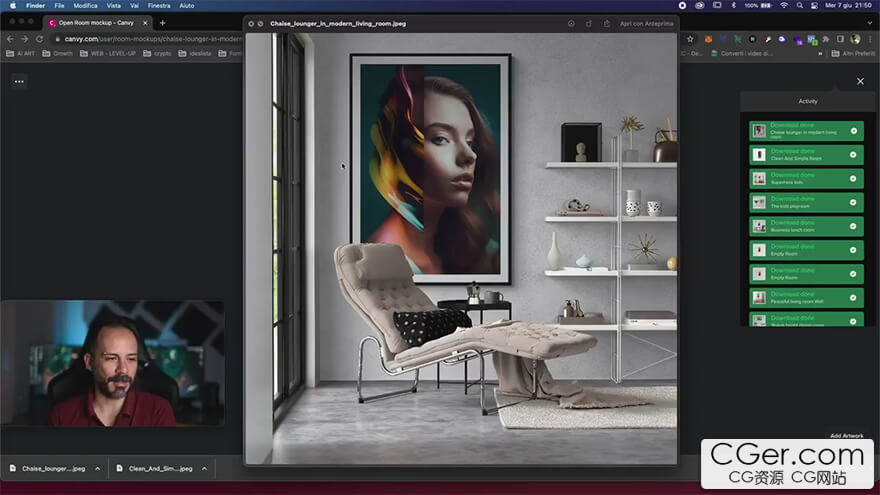Open Bluetooth status in menu bar
Viewport: 880px width, 495px height.
[734, 6]
